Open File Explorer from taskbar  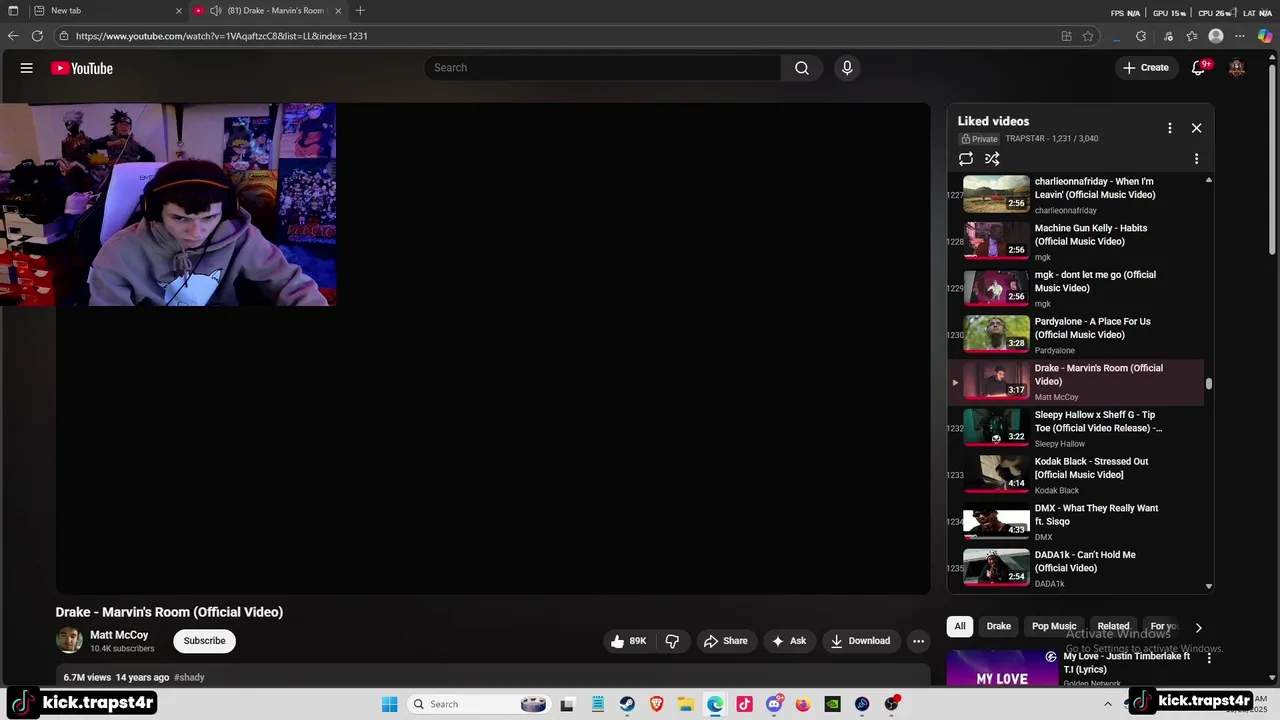pos(685,704)
